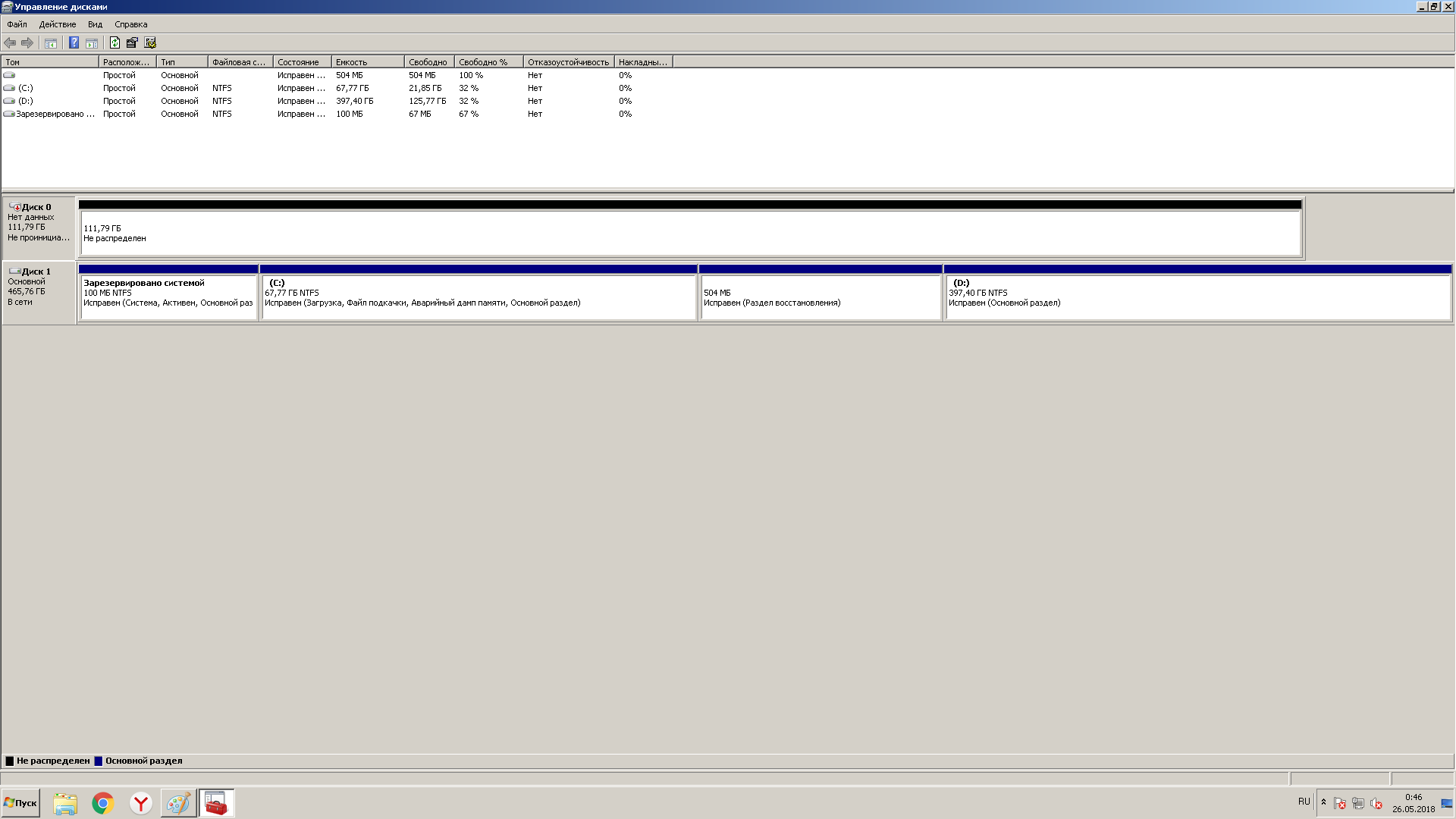The image size is (1456, 819).
Task: Open the disk Properties toolbar icon
Action: 132,42
